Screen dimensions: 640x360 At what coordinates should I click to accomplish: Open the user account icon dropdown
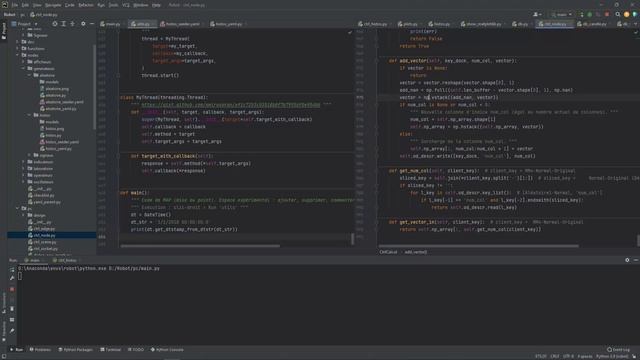coord(537,14)
